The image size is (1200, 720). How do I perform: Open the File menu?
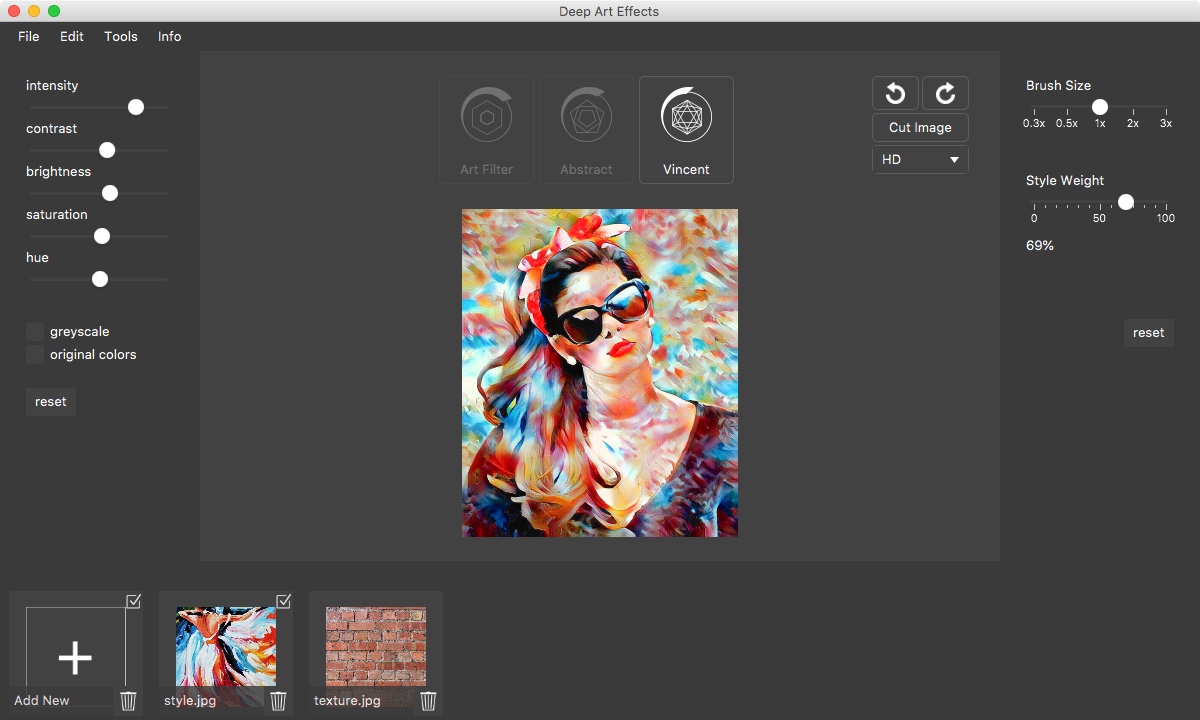point(29,36)
